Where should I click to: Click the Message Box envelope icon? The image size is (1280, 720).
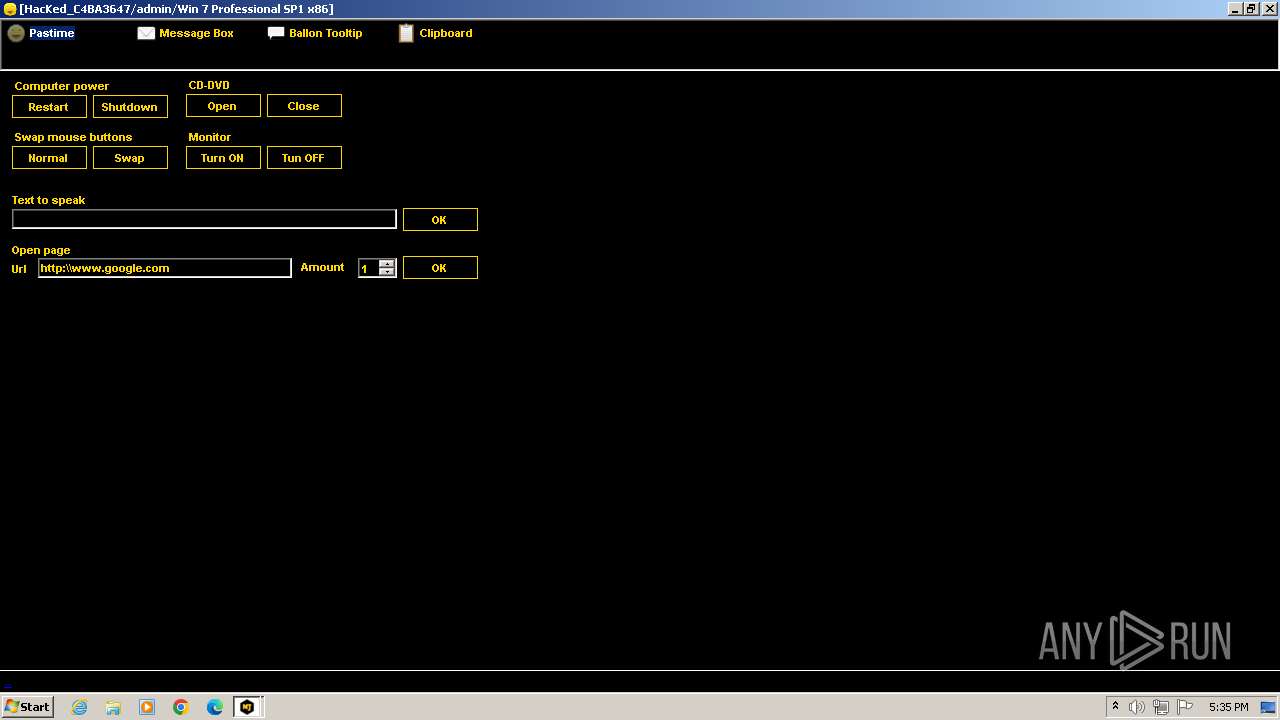tap(146, 33)
